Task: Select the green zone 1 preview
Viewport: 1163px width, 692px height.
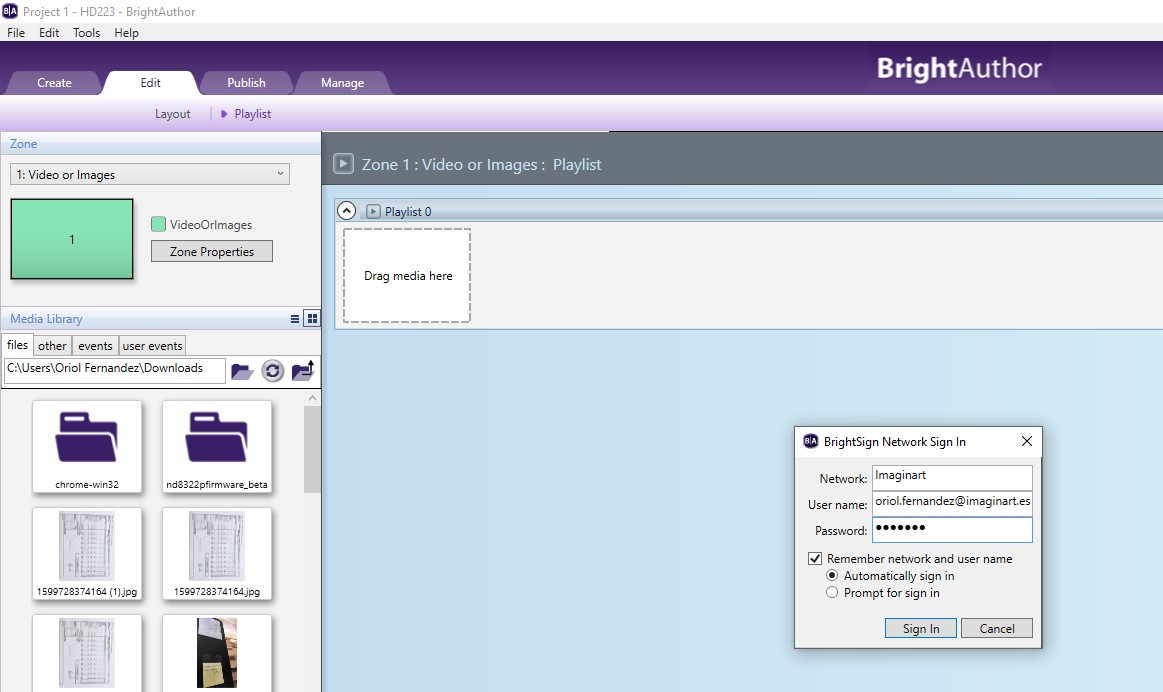Action: pos(72,239)
